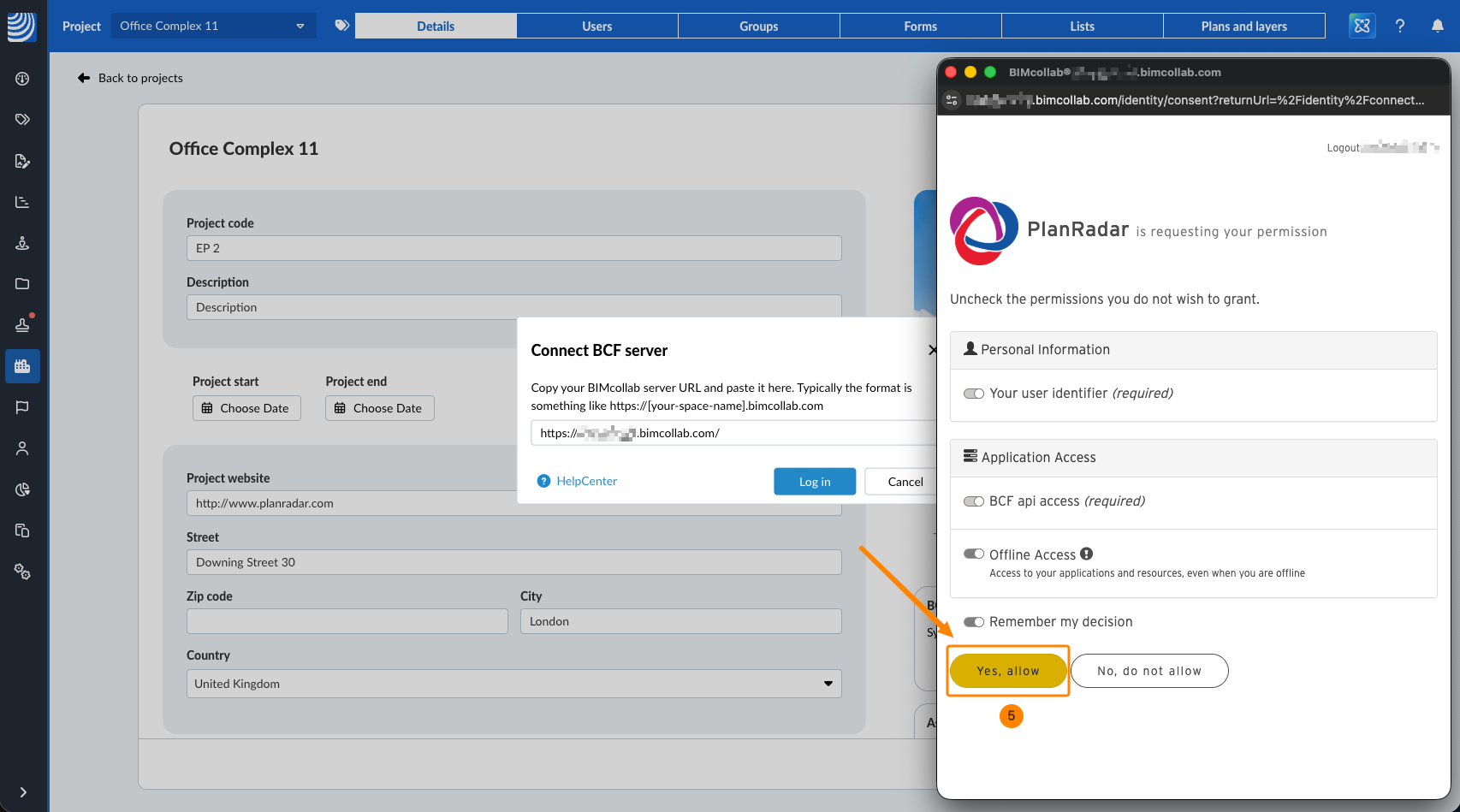The height and width of the screenshot is (812, 1460).
Task: Switch to the Groups tab
Action: 759,26
